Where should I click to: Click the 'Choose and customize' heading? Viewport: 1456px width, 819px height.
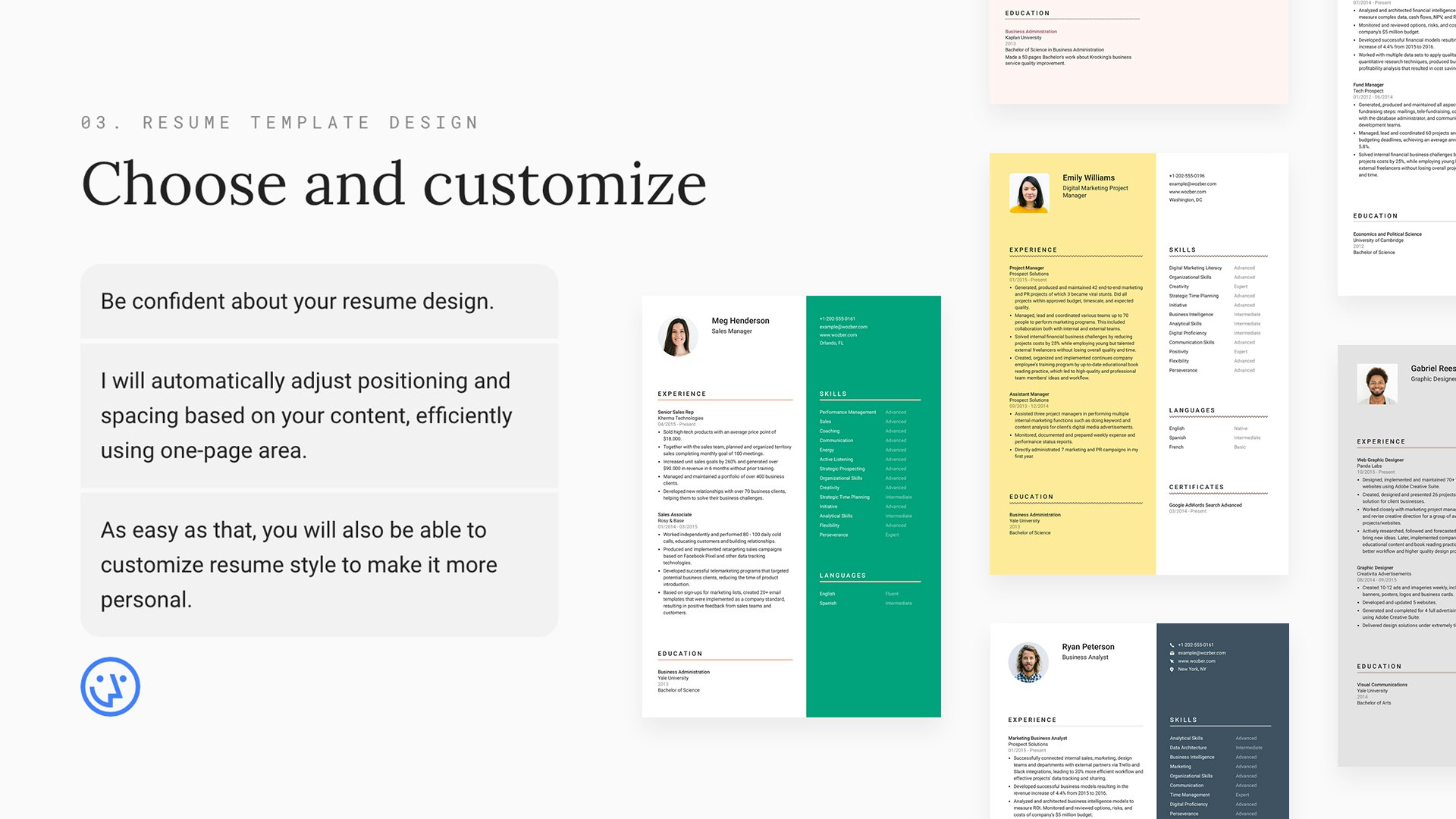(x=394, y=184)
